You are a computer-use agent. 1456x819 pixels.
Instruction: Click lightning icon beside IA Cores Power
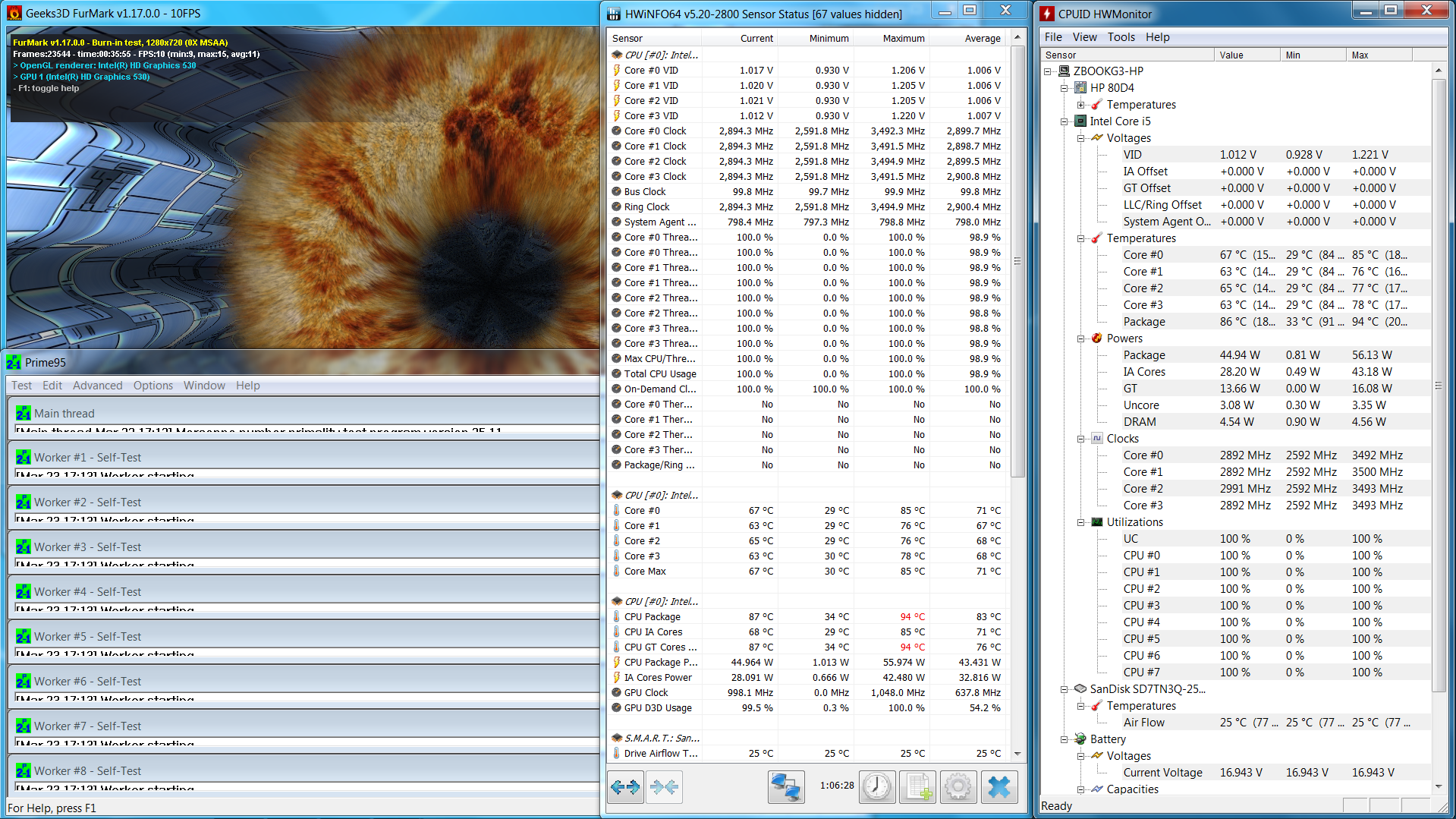tap(617, 677)
